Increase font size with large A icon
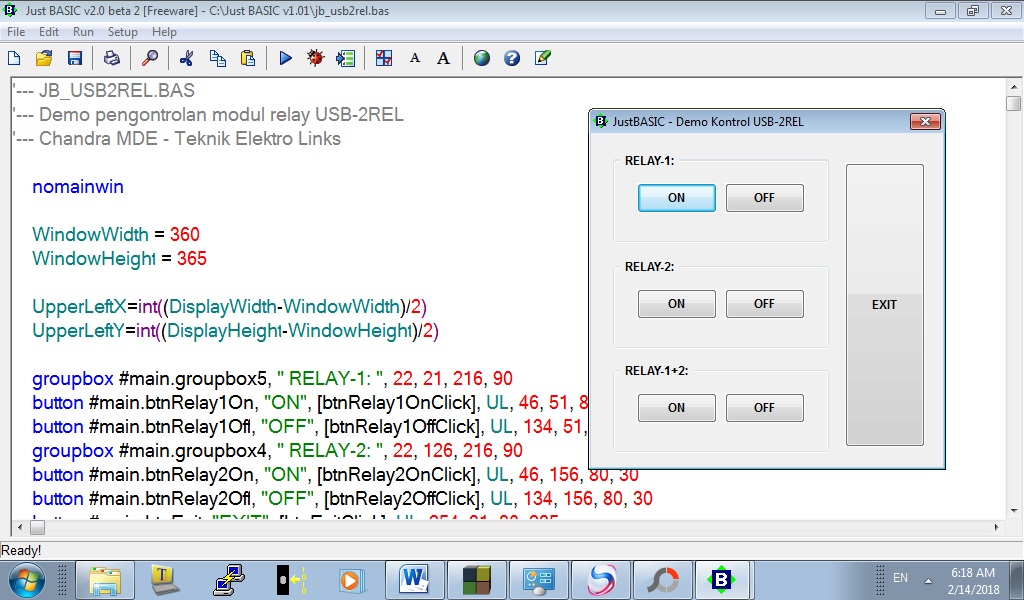Screen dimensions: 1024x600 coord(443,58)
